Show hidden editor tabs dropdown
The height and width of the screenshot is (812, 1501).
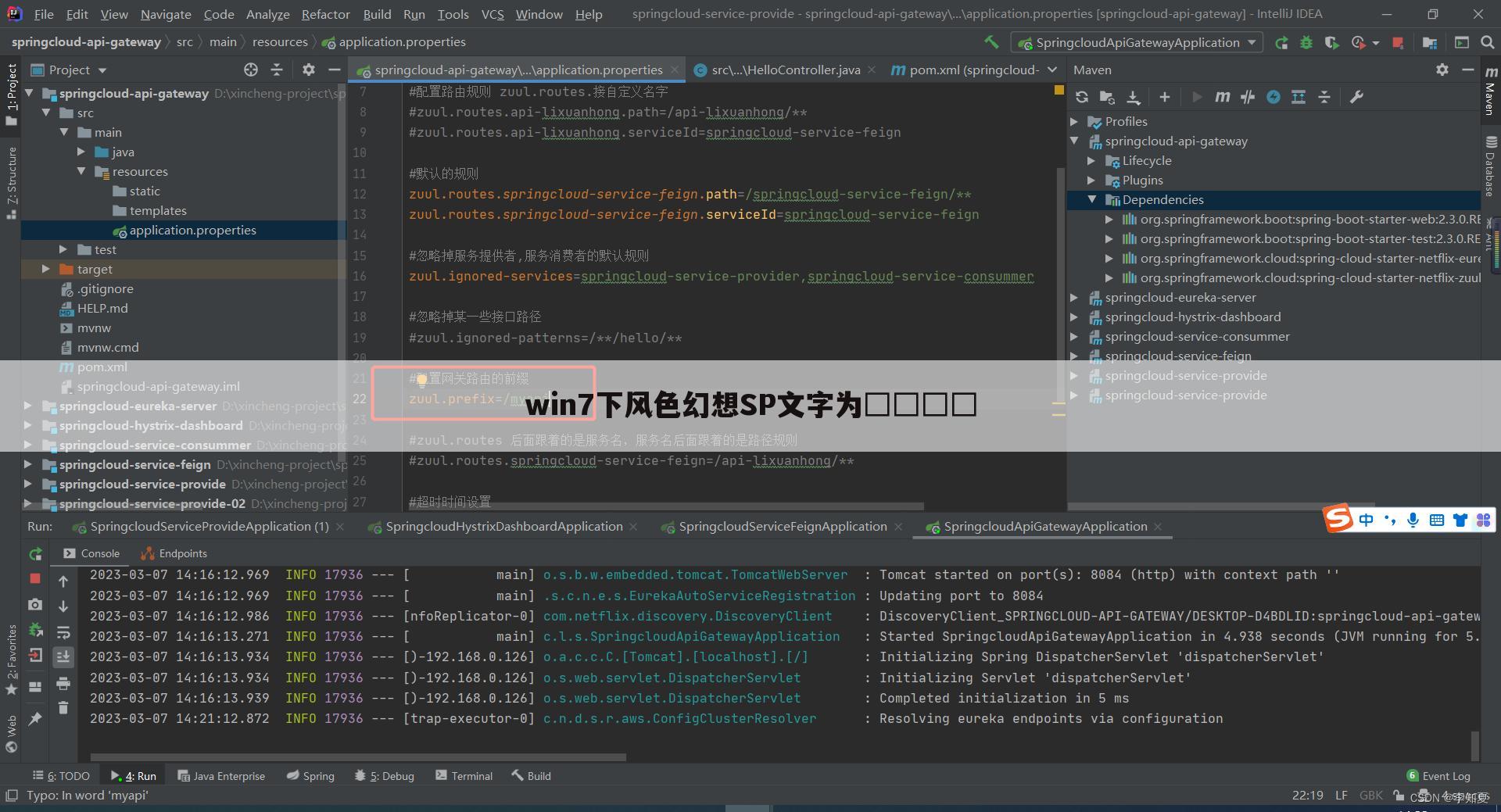[x=1052, y=70]
